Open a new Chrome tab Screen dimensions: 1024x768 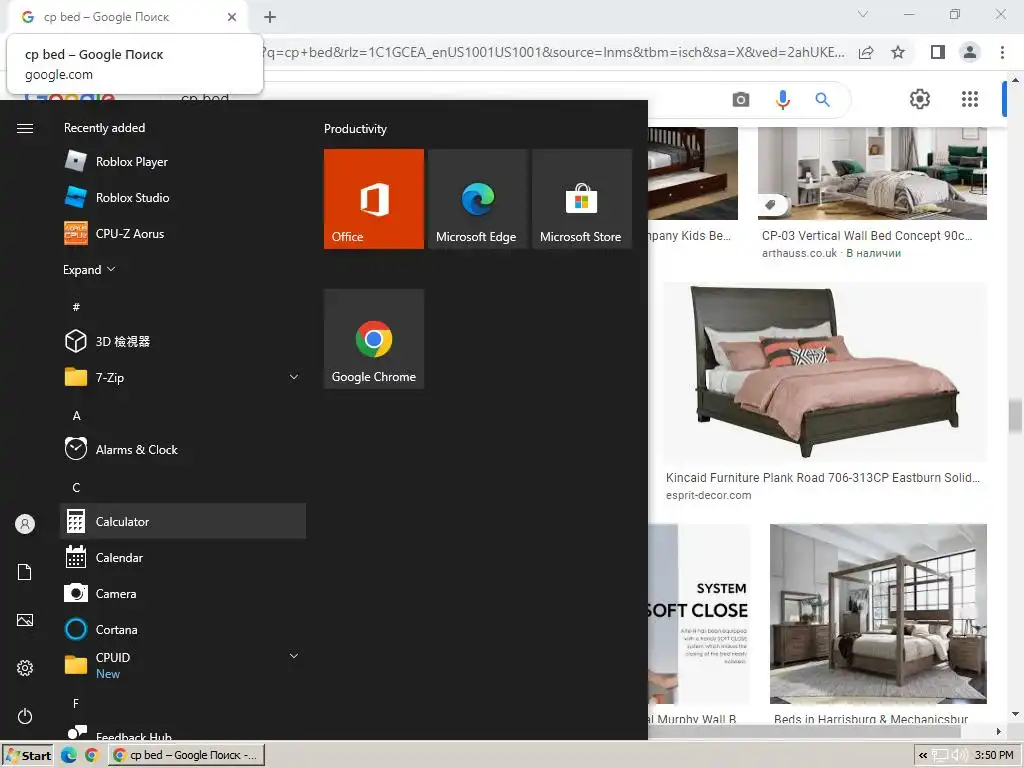(270, 17)
